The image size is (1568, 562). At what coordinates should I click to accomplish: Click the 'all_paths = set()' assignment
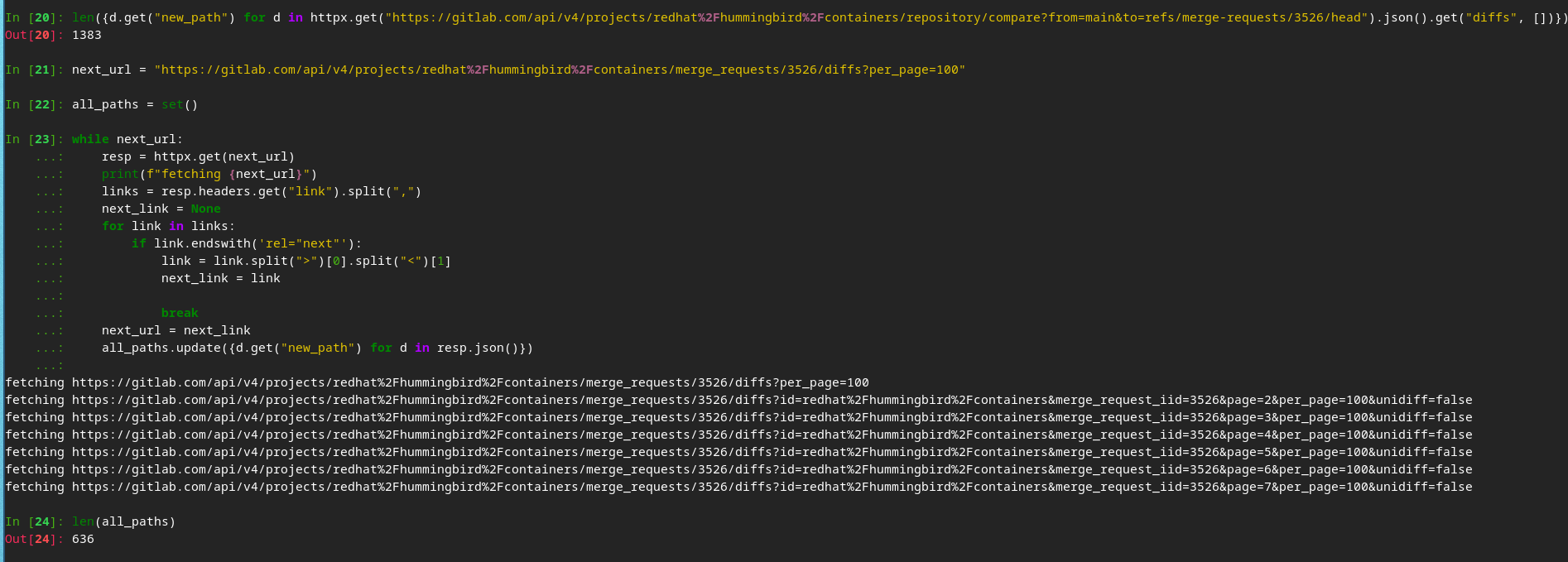(x=135, y=104)
